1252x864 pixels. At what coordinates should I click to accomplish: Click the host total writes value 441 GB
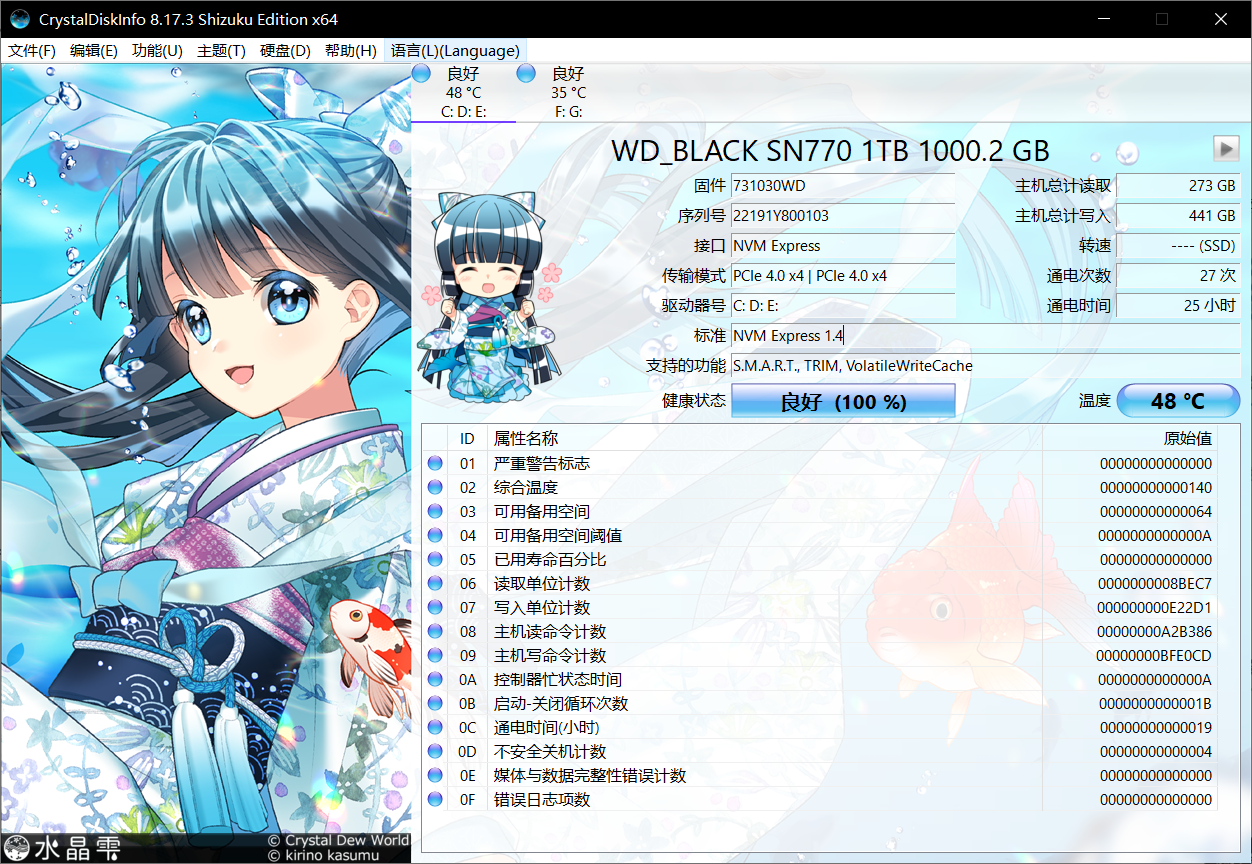tap(1178, 216)
